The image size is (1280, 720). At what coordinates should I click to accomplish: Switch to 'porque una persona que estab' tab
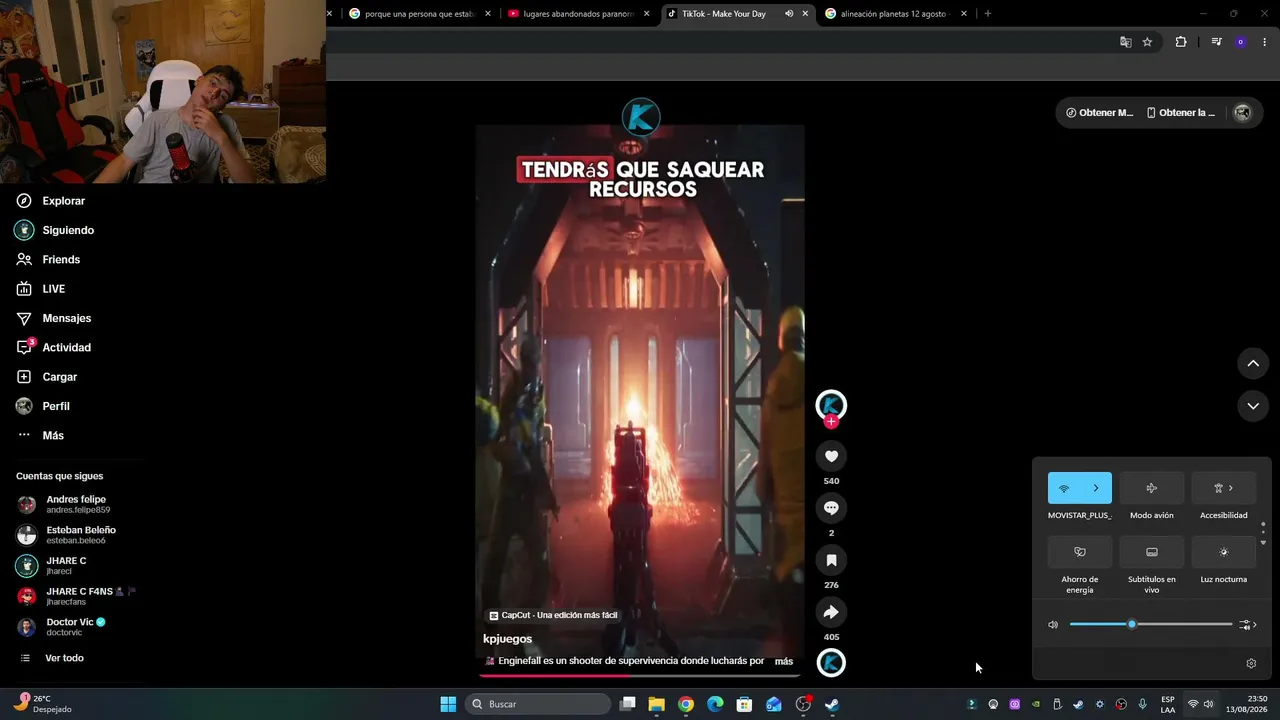(x=419, y=14)
